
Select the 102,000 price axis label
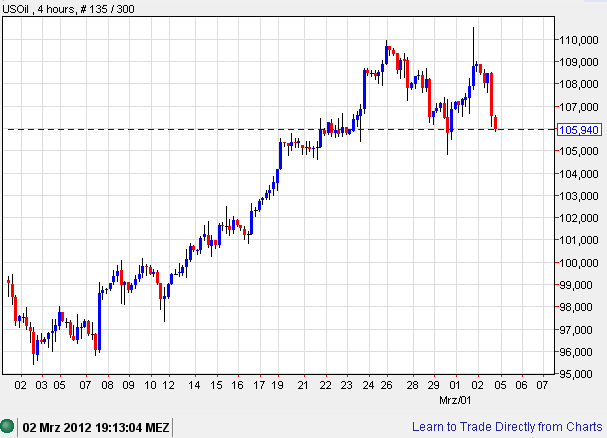[579, 218]
